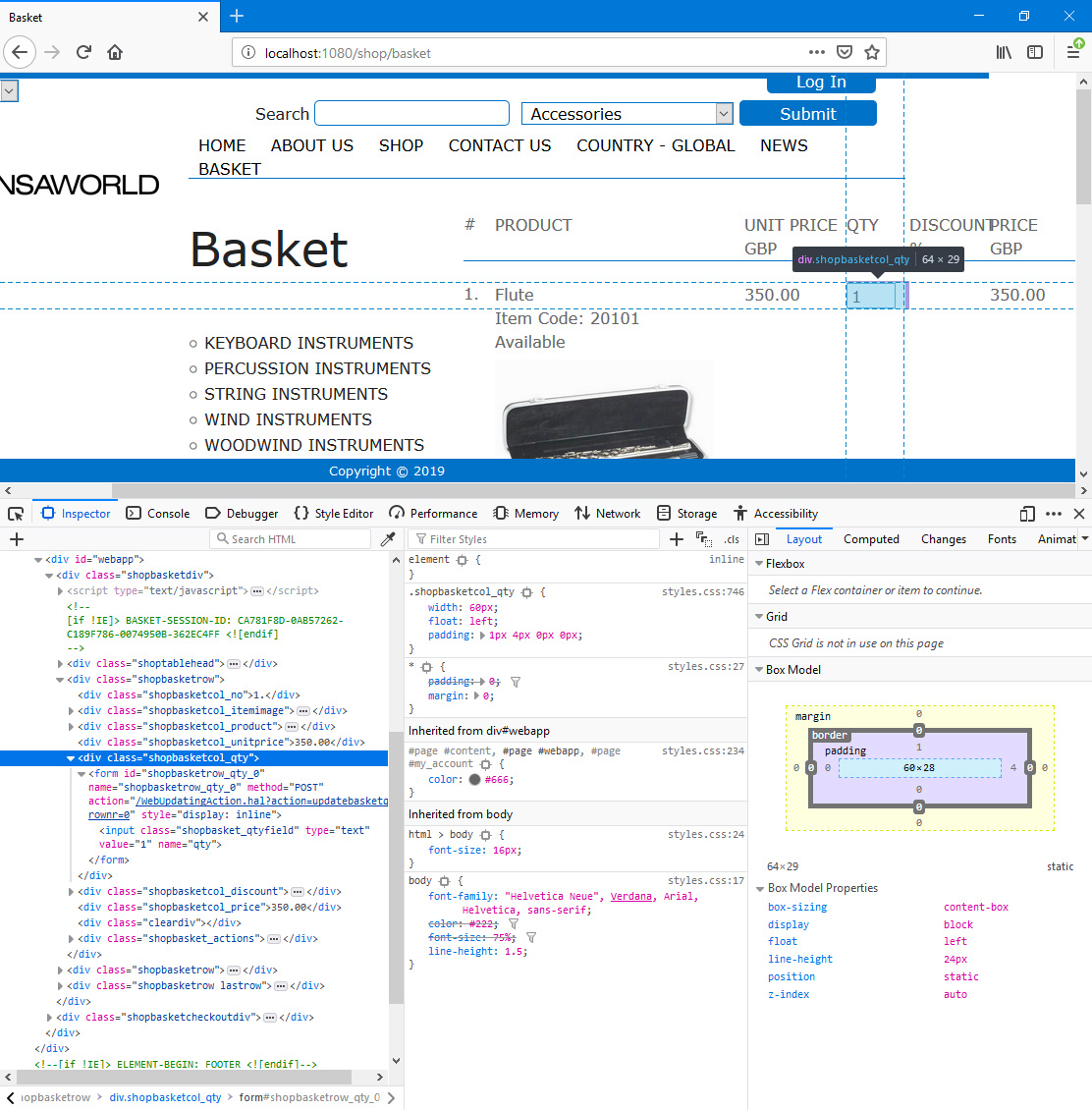Toggle the three-pane inspector layout icon
The image size is (1092, 1110).
pyautogui.click(x=762, y=539)
